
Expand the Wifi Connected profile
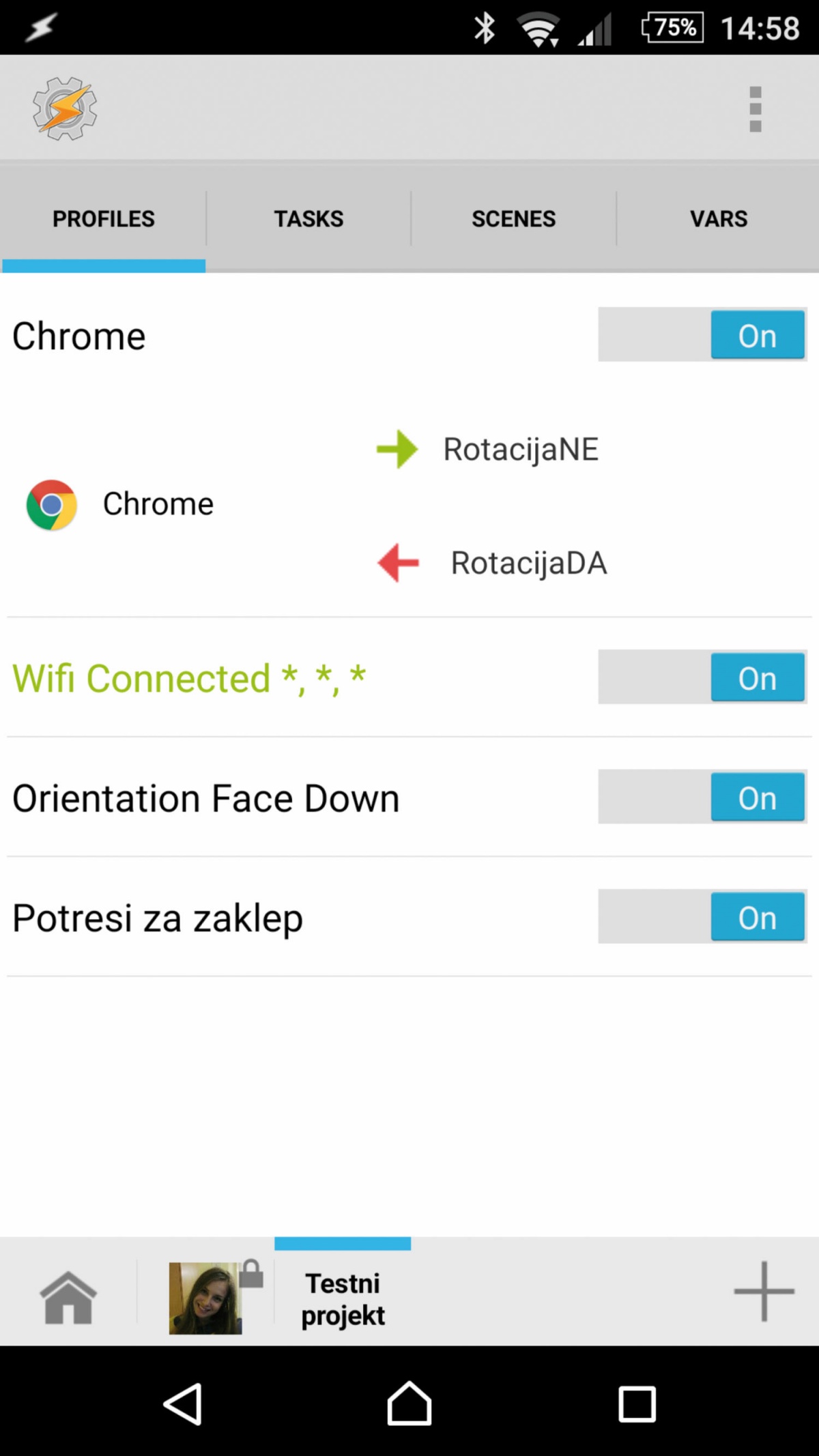coord(189,678)
